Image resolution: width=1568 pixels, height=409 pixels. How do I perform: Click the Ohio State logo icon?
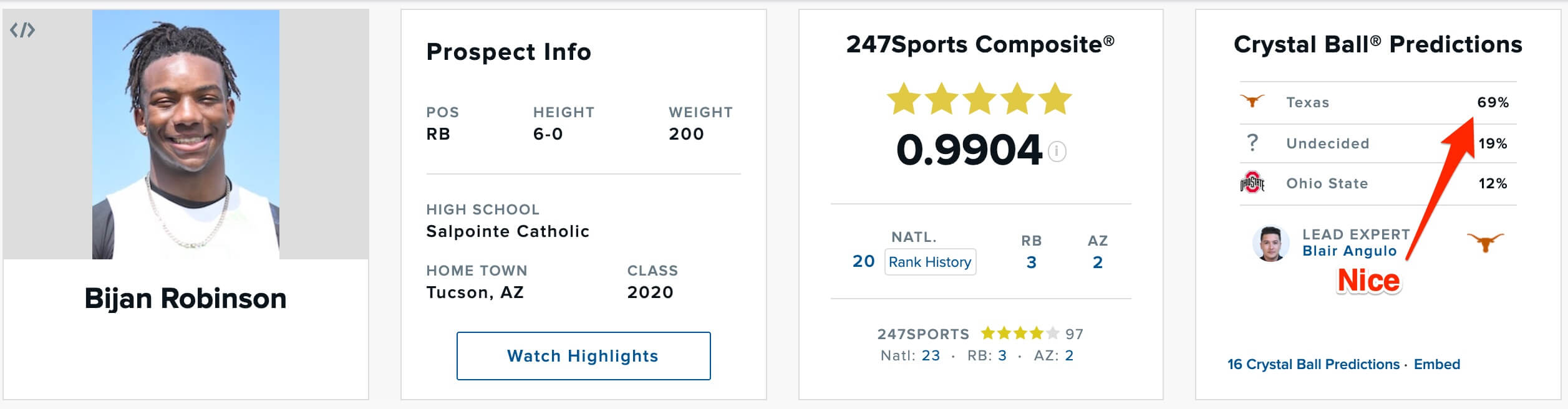point(1252,183)
